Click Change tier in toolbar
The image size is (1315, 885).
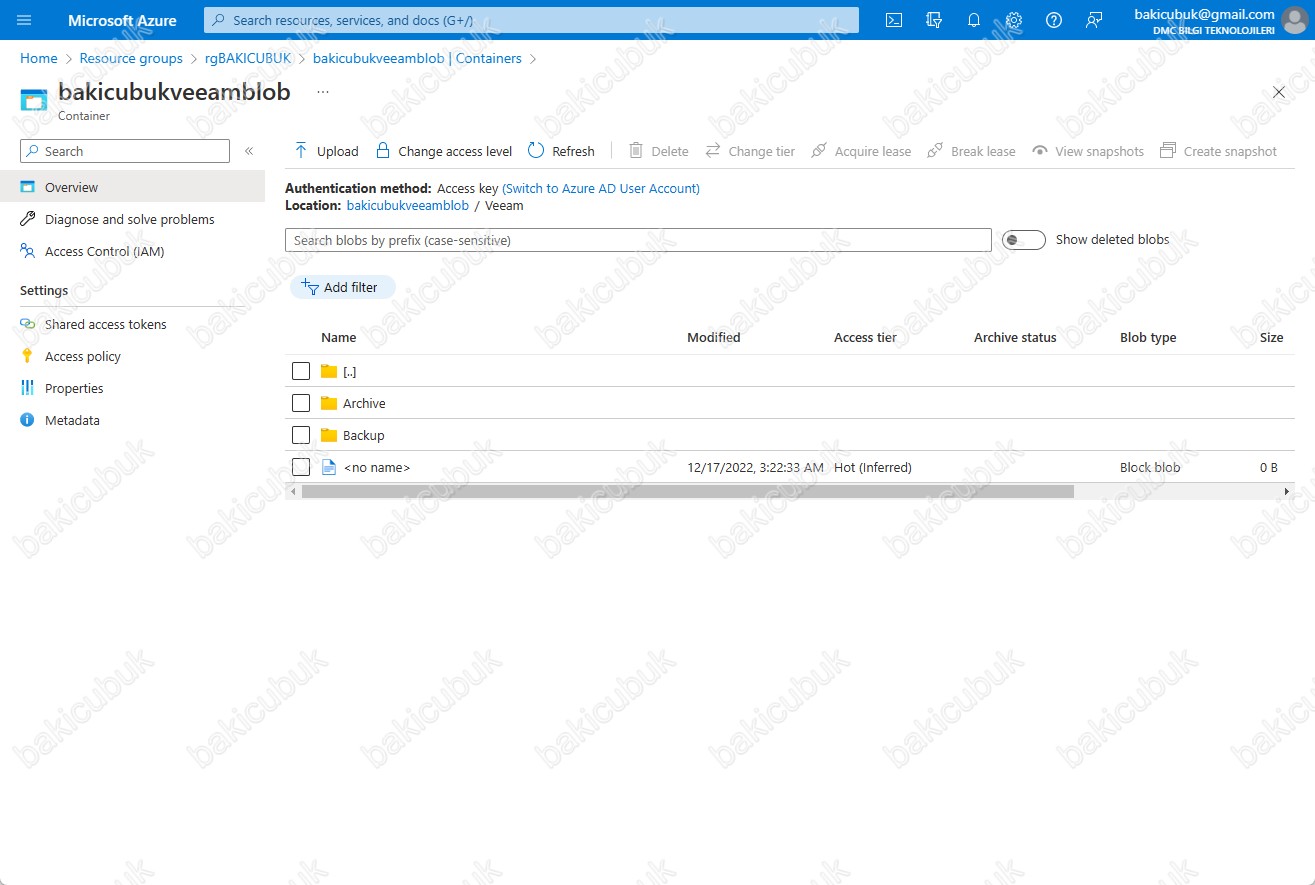click(750, 151)
